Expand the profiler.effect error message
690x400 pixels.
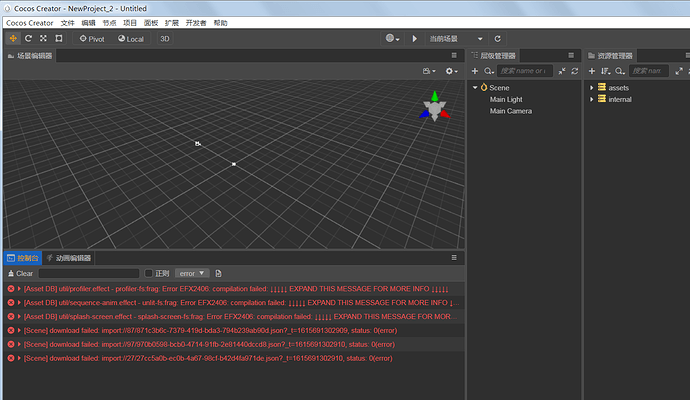pos(19,289)
